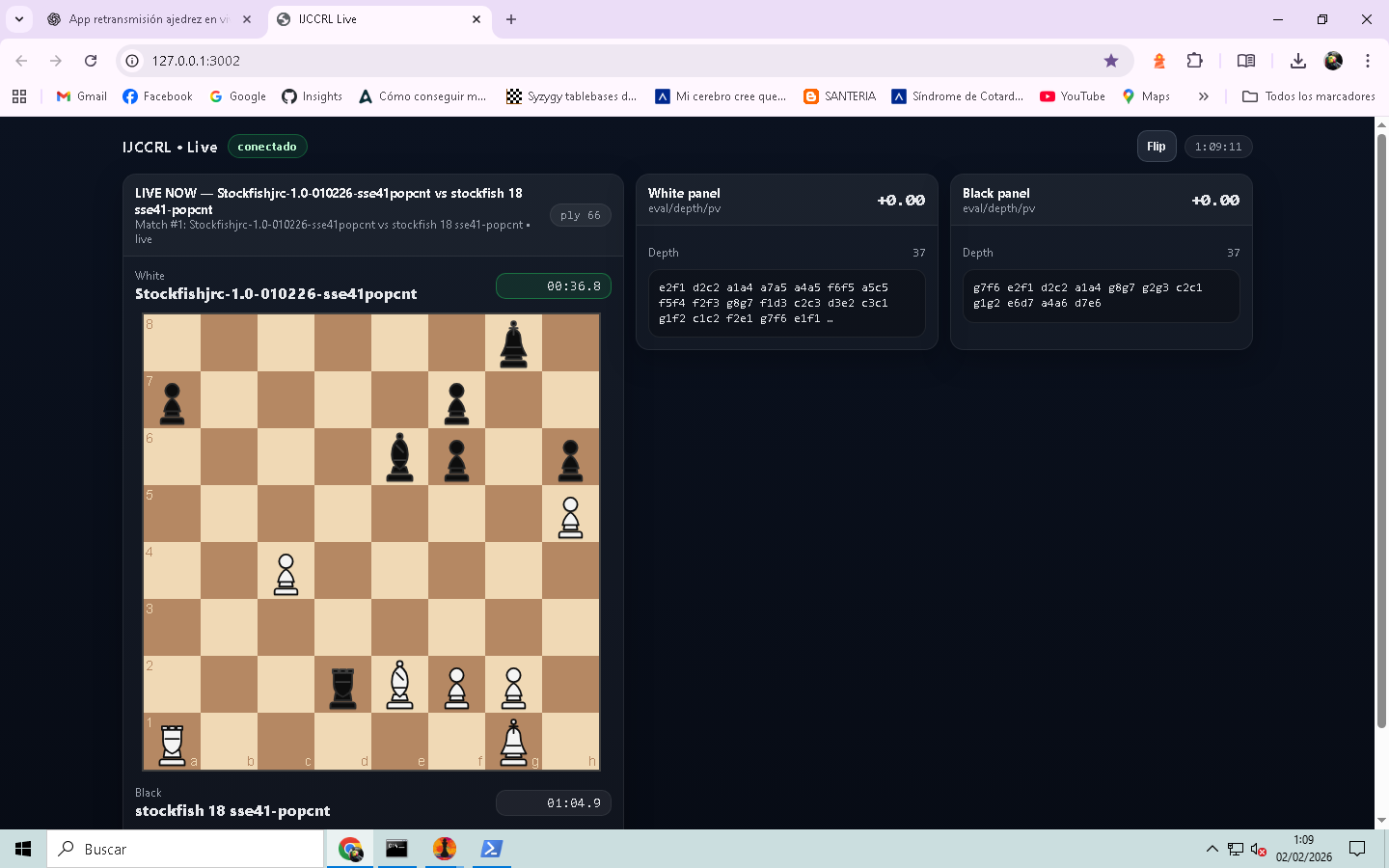Open the browser Extensions puzzle icon
The height and width of the screenshot is (868, 1389).
click(x=1194, y=61)
